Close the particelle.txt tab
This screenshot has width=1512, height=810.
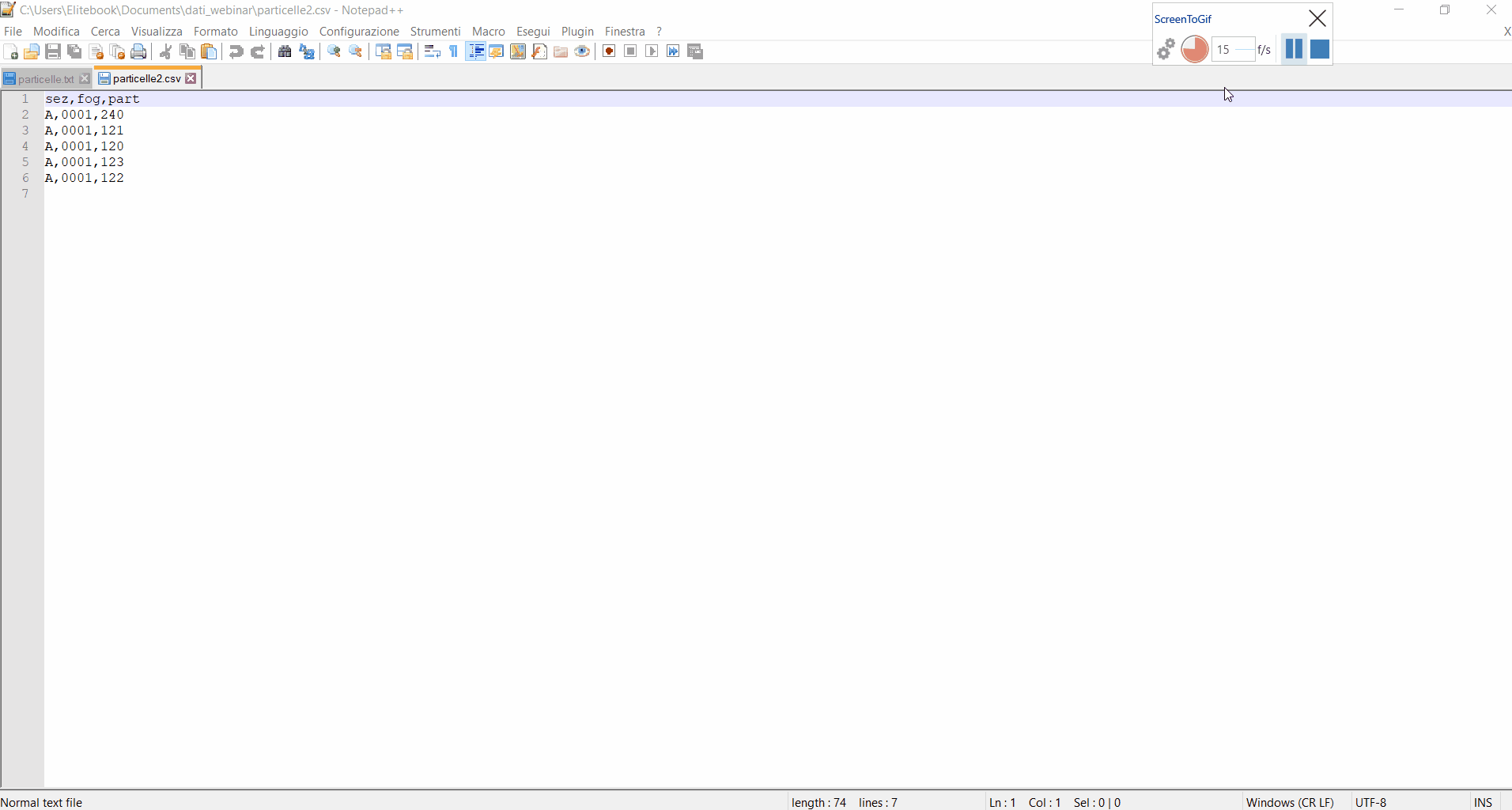(85, 79)
